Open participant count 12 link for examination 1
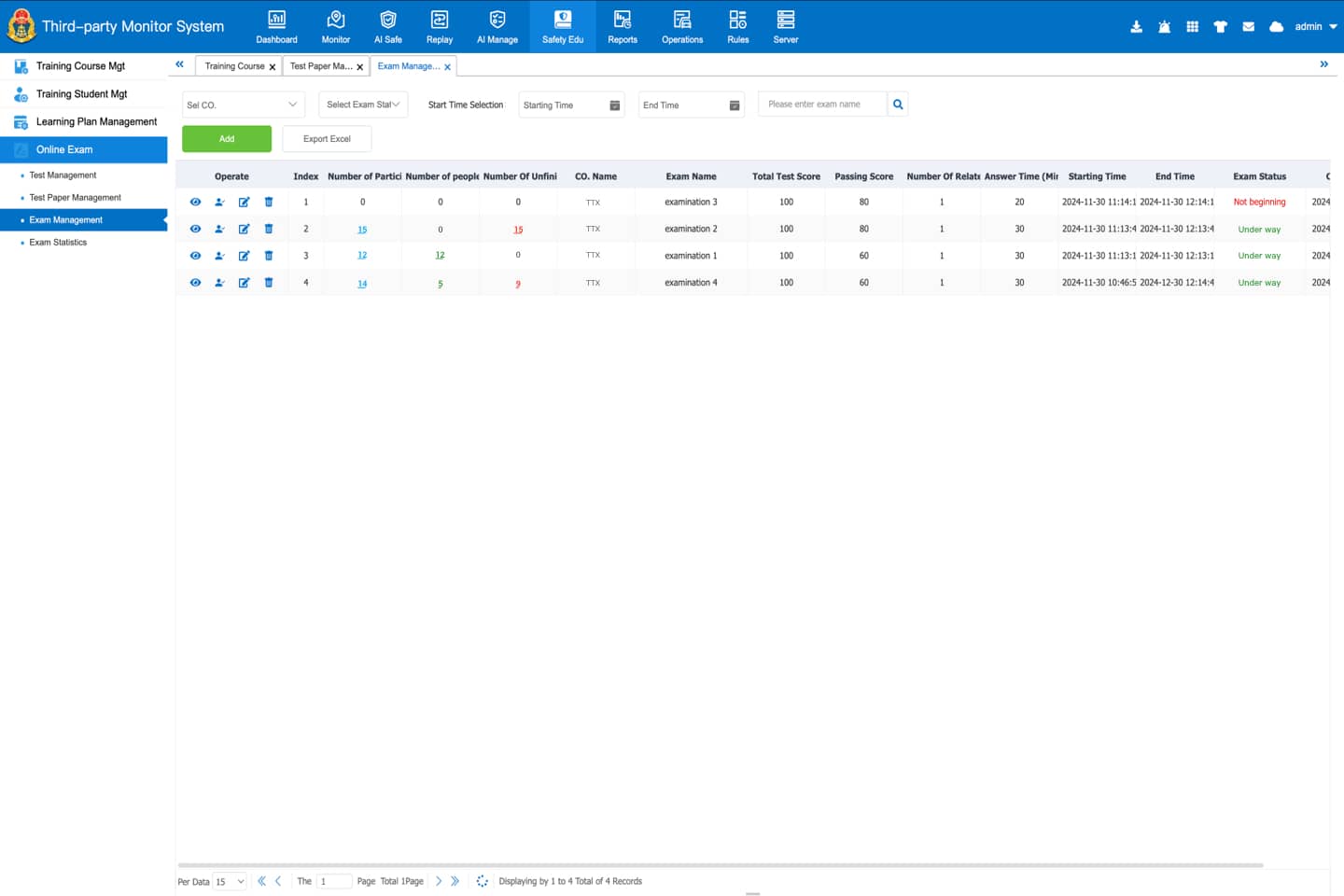1344x896 pixels. pyautogui.click(x=362, y=256)
